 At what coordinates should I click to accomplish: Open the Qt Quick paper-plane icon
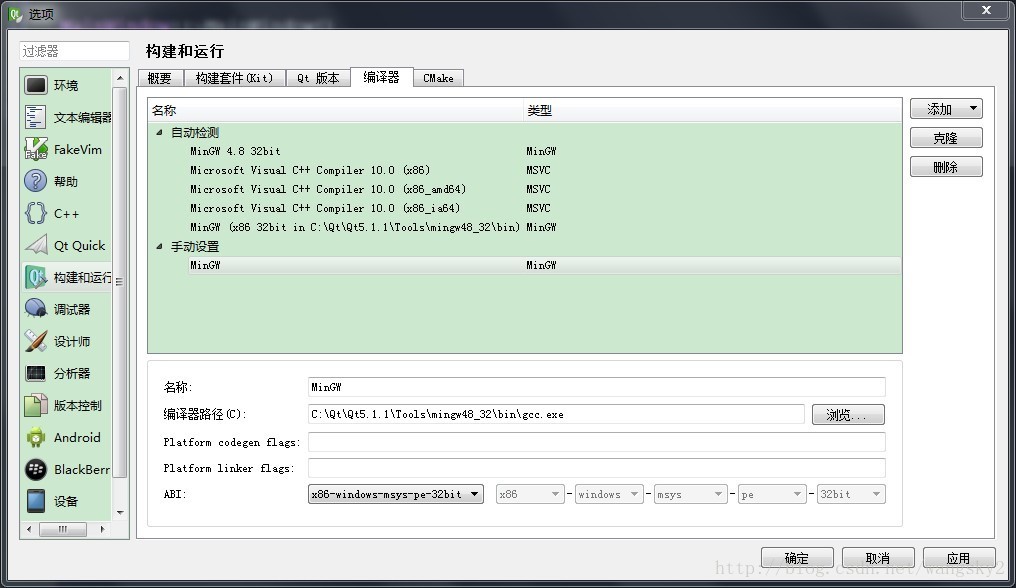(36, 245)
